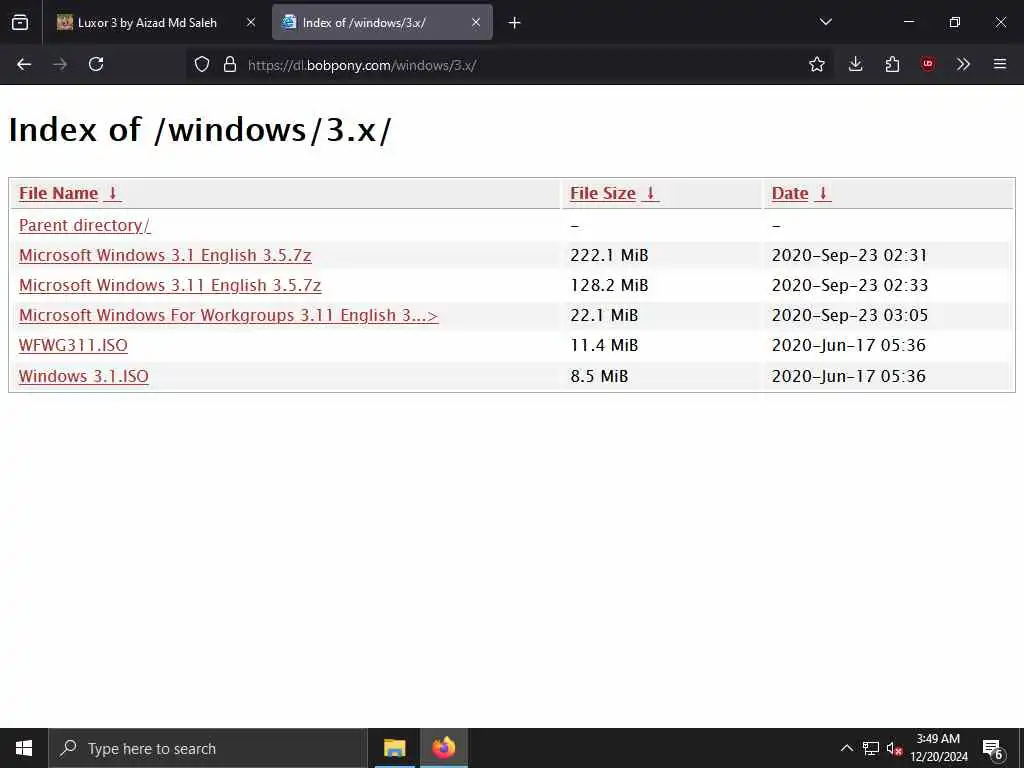The width and height of the screenshot is (1024, 768).
Task: Open the taskbar clock and date
Action: (938, 748)
